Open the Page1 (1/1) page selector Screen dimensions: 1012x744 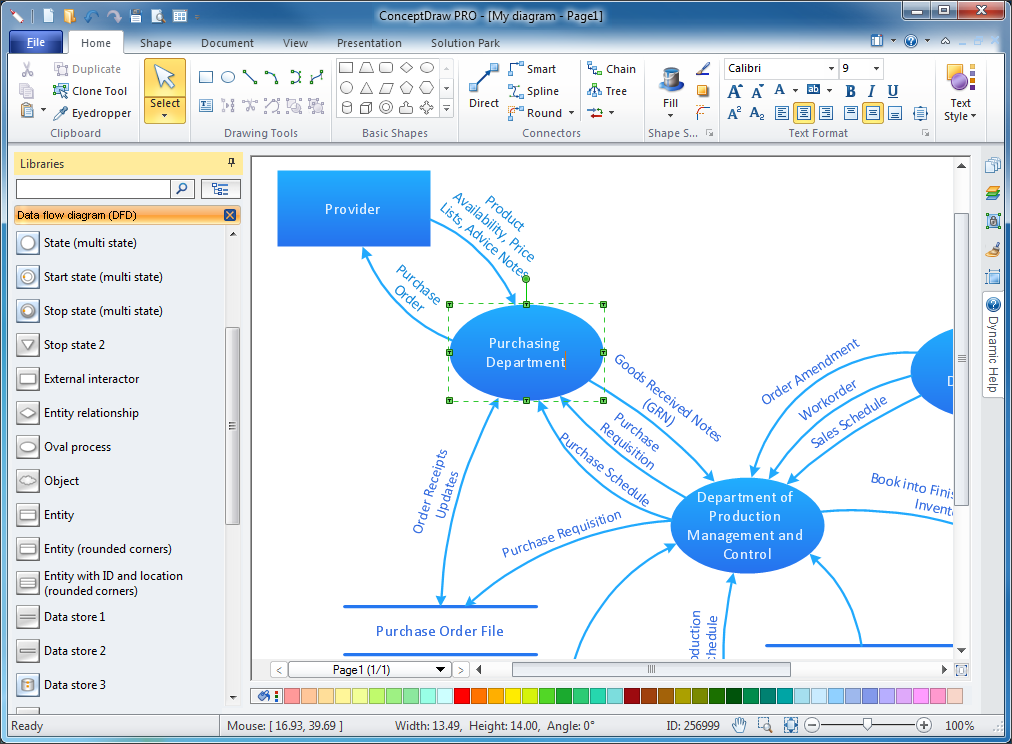point(370,670)
